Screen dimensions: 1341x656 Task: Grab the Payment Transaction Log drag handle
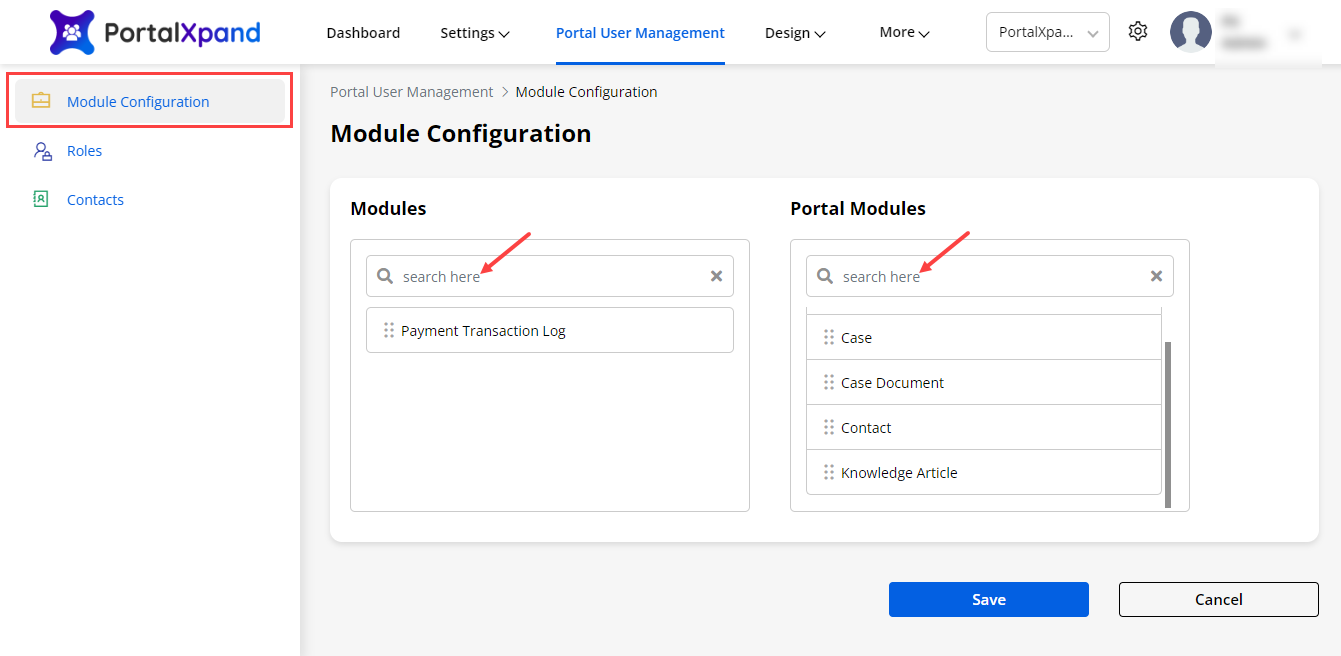[x=389, y=330]
